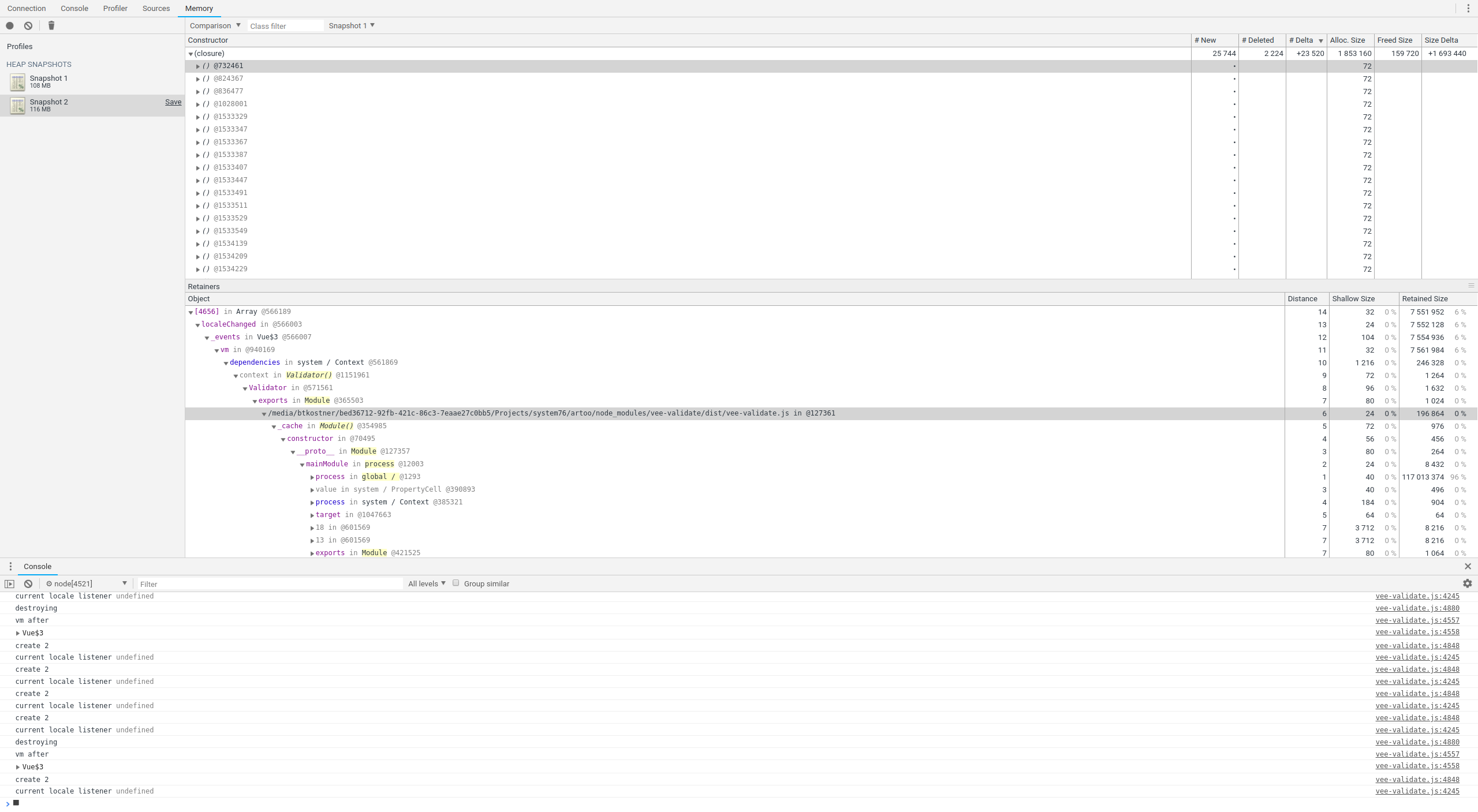
Task: Open the vee-validate.js:4880 console link
Action: tap(1417, 608)
